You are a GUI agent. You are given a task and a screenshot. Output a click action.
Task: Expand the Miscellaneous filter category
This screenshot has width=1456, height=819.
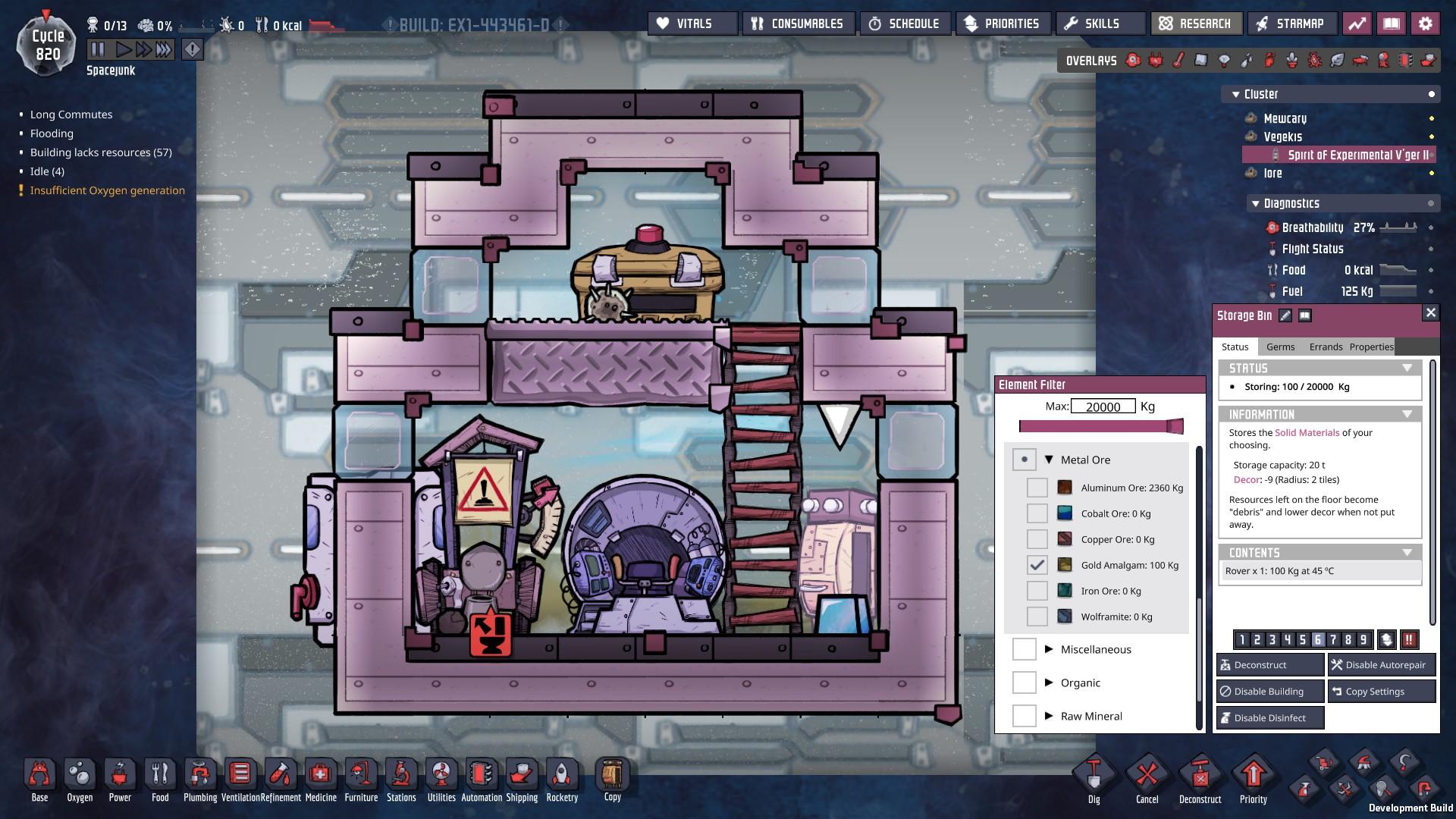(x=1049, y=649)
